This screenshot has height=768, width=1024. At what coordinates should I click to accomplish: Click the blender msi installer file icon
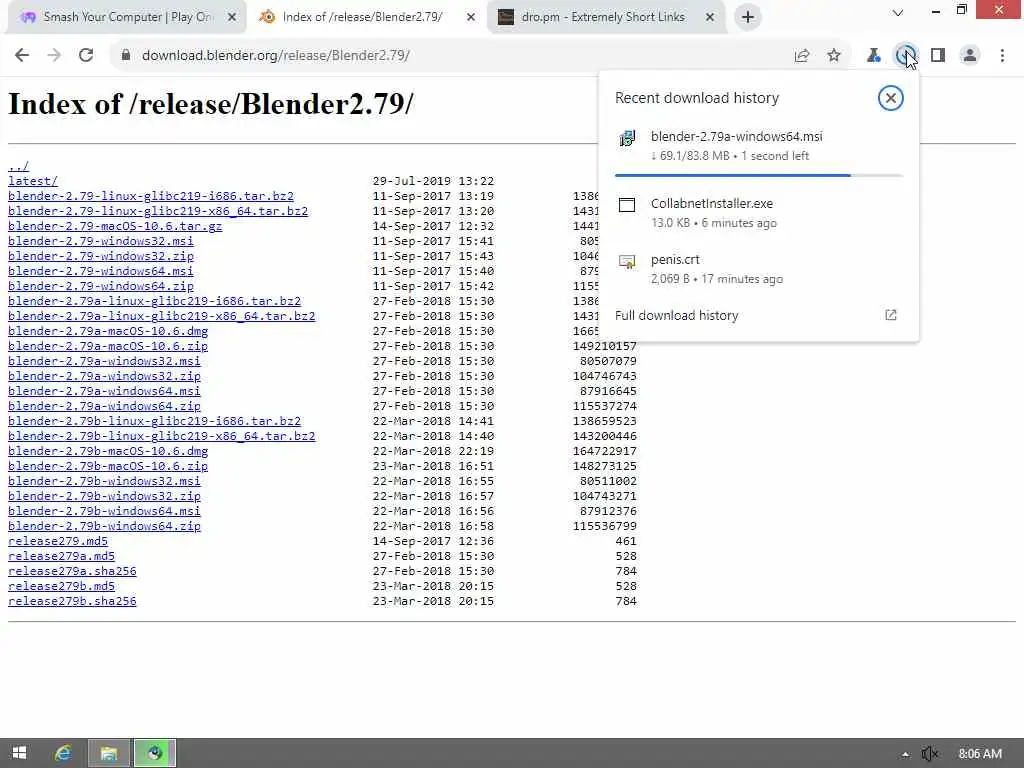tap(627, 138)
